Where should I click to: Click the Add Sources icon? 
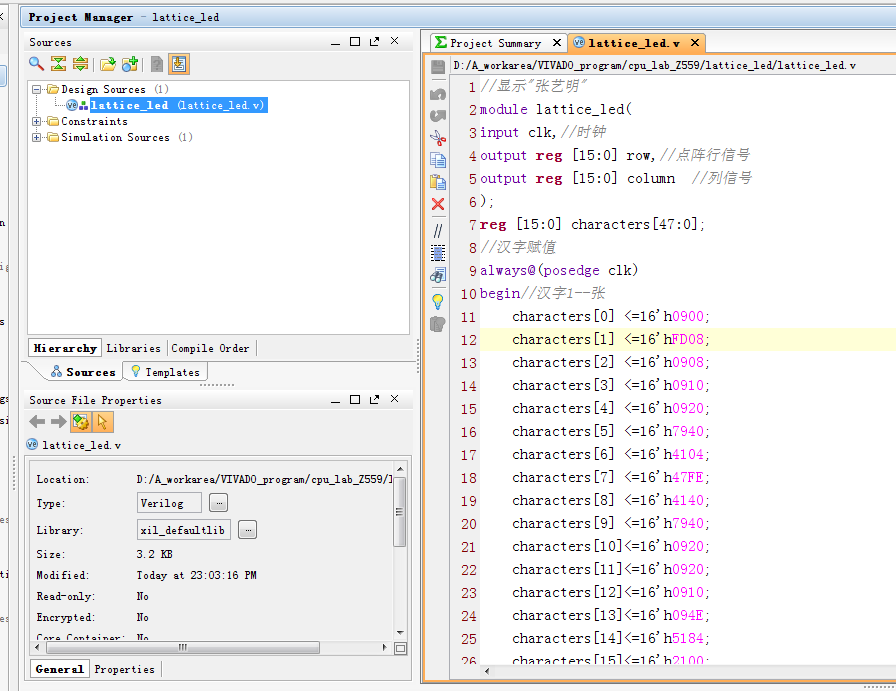(x=129, y=64)
